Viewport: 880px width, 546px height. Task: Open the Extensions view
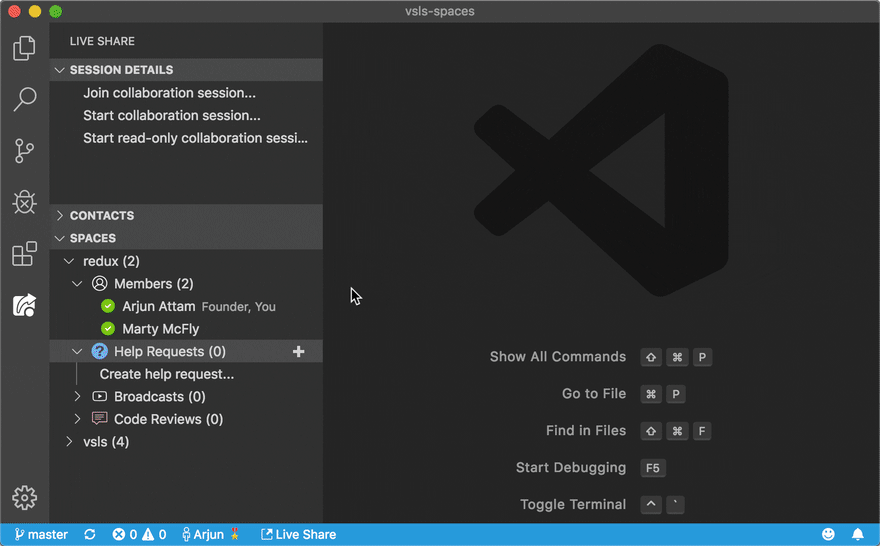[24, 254]
